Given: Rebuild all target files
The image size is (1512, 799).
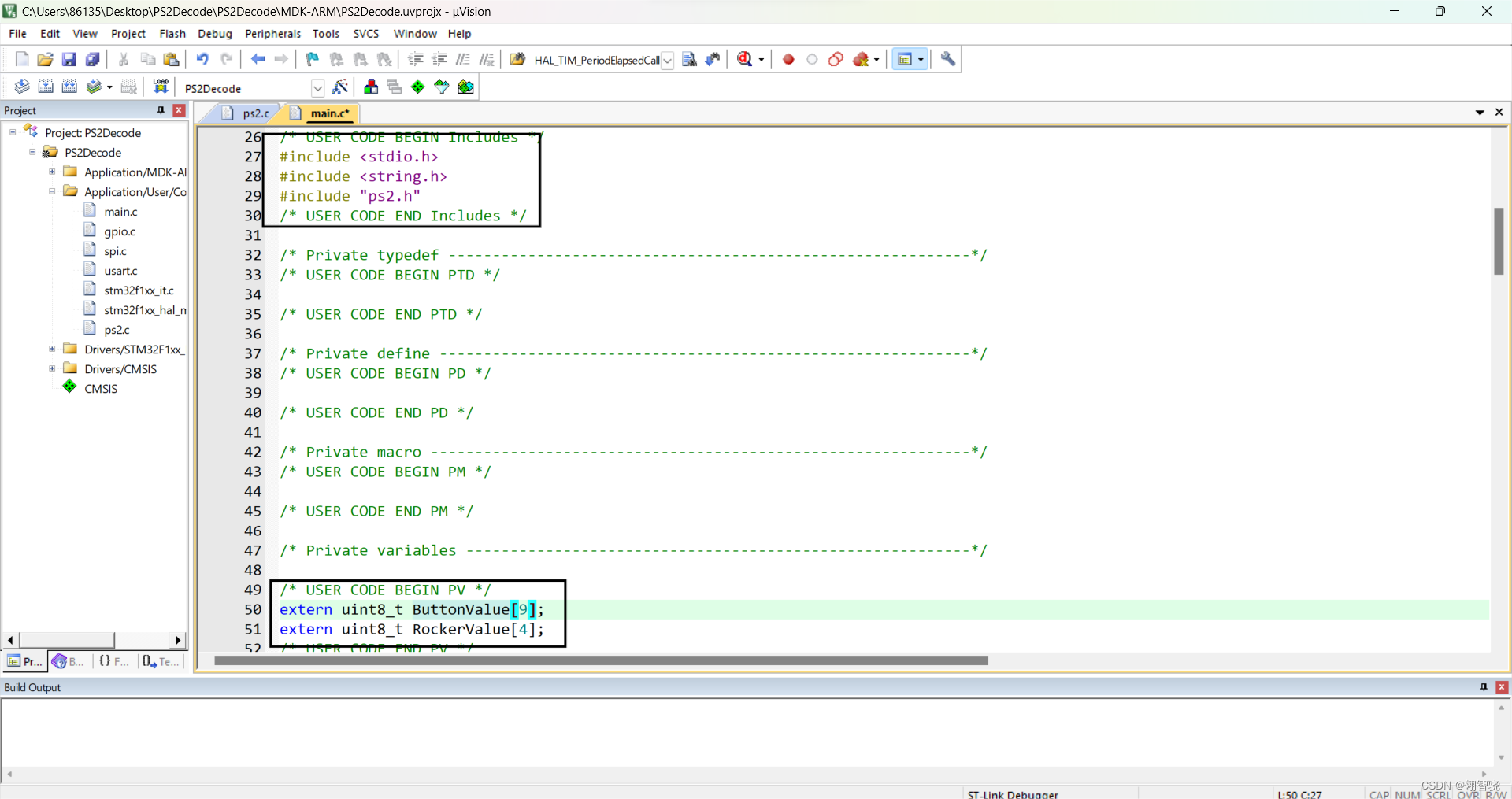Looking at the screenshot, I should 69,87.
